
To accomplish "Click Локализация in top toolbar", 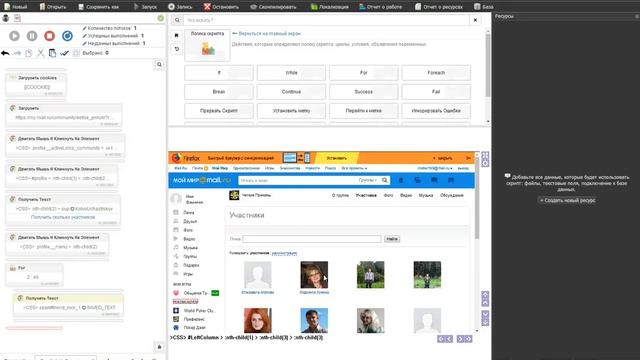I will click(330, 7).
